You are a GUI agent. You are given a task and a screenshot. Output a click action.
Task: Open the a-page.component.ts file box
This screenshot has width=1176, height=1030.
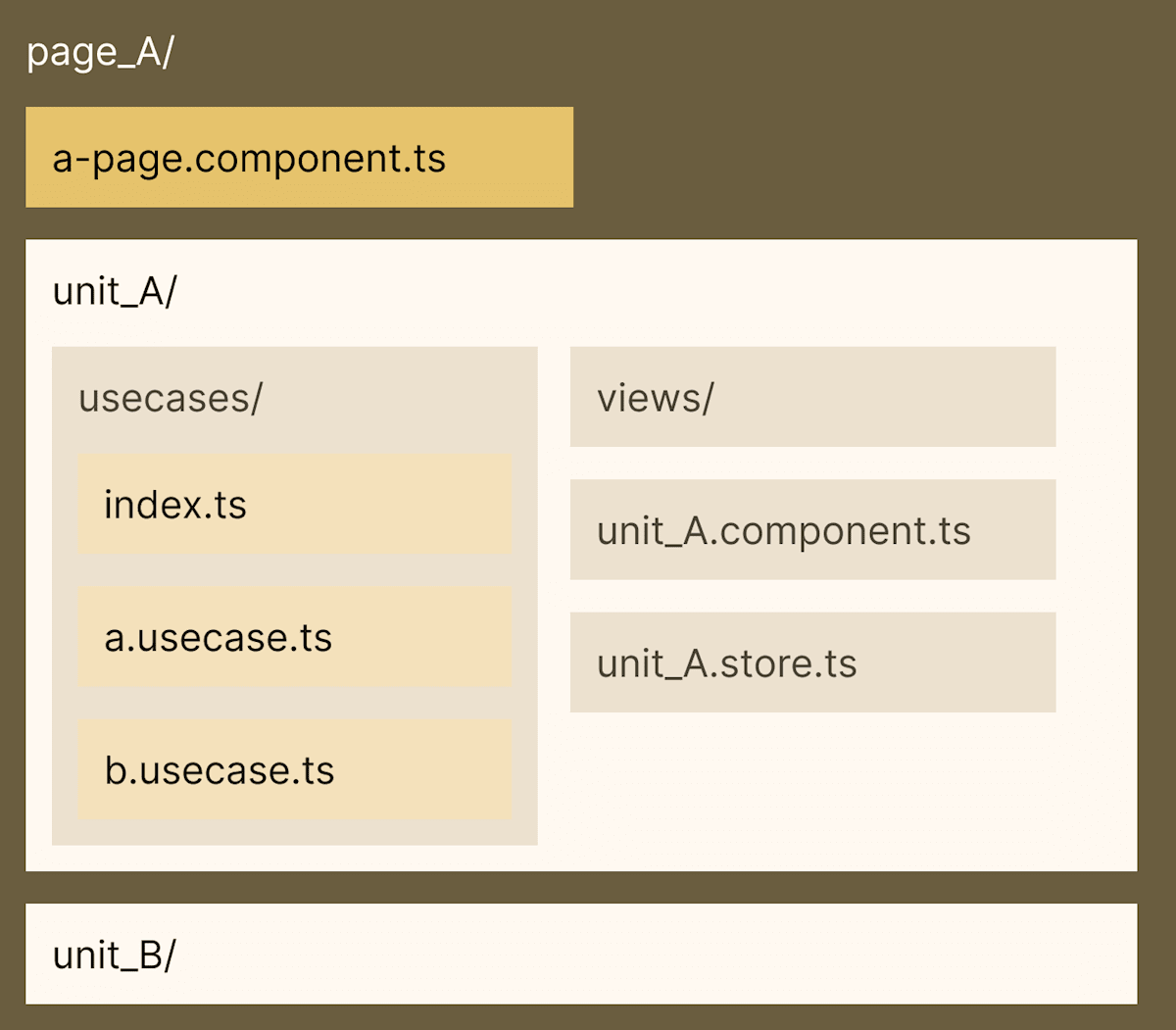pyautogui.click(x=299, y=158)
